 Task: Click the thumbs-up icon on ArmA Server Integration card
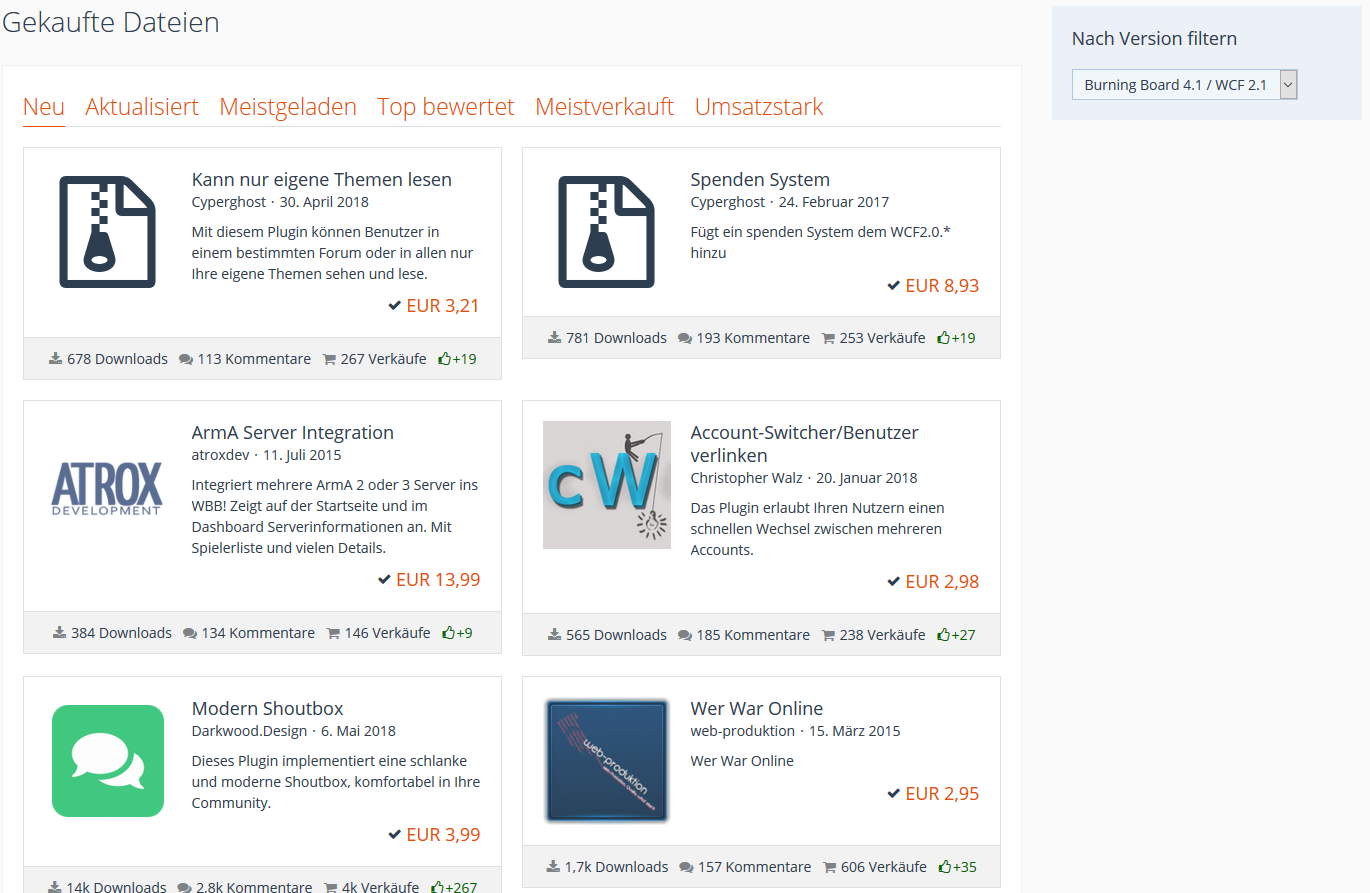448,633
